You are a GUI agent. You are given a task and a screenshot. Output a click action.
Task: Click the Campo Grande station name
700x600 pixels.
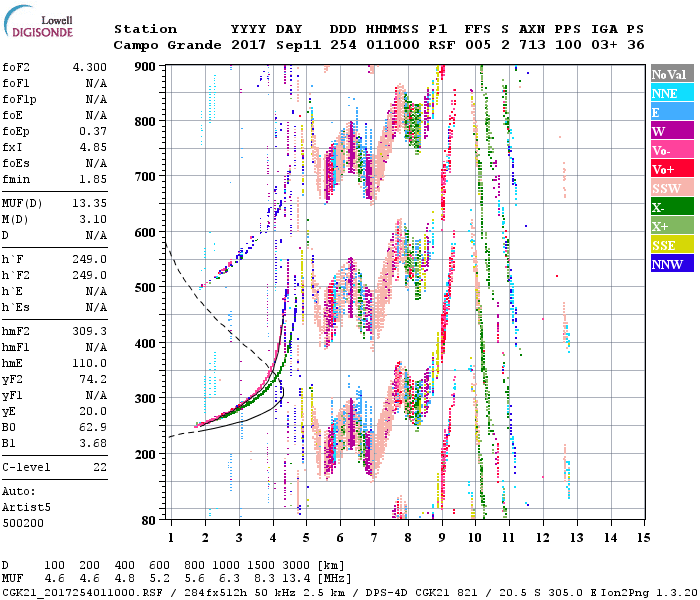coord(167,45)
